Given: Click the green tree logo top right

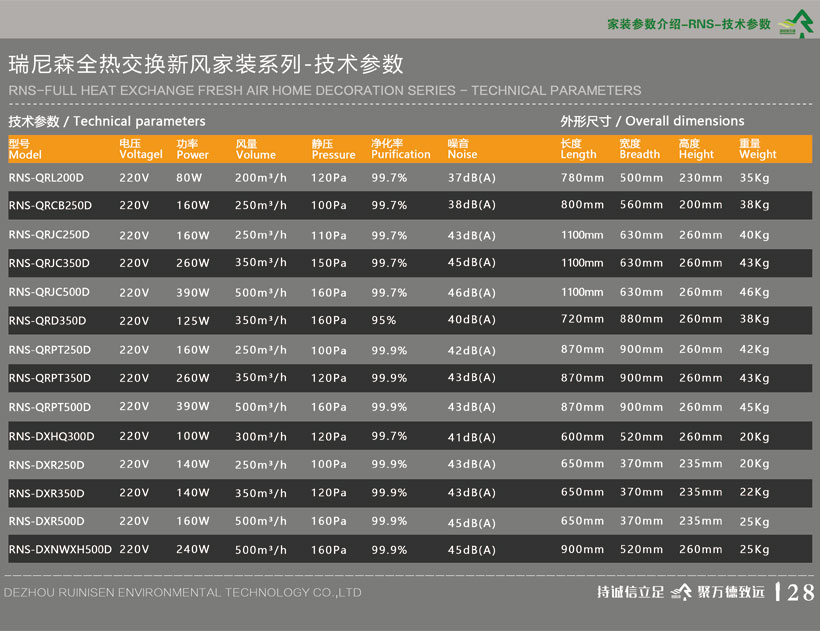Looking at the screenshot, I should 794,24.
